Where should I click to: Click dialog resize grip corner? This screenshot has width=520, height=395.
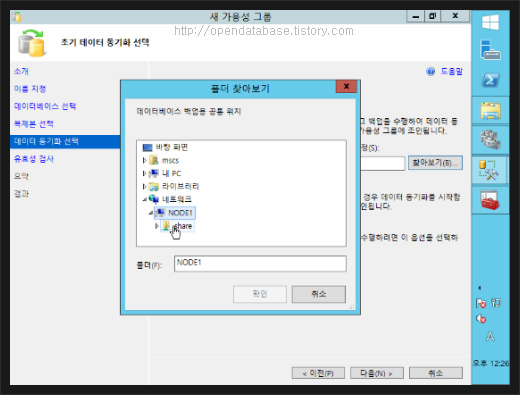(x=351, y=307)
